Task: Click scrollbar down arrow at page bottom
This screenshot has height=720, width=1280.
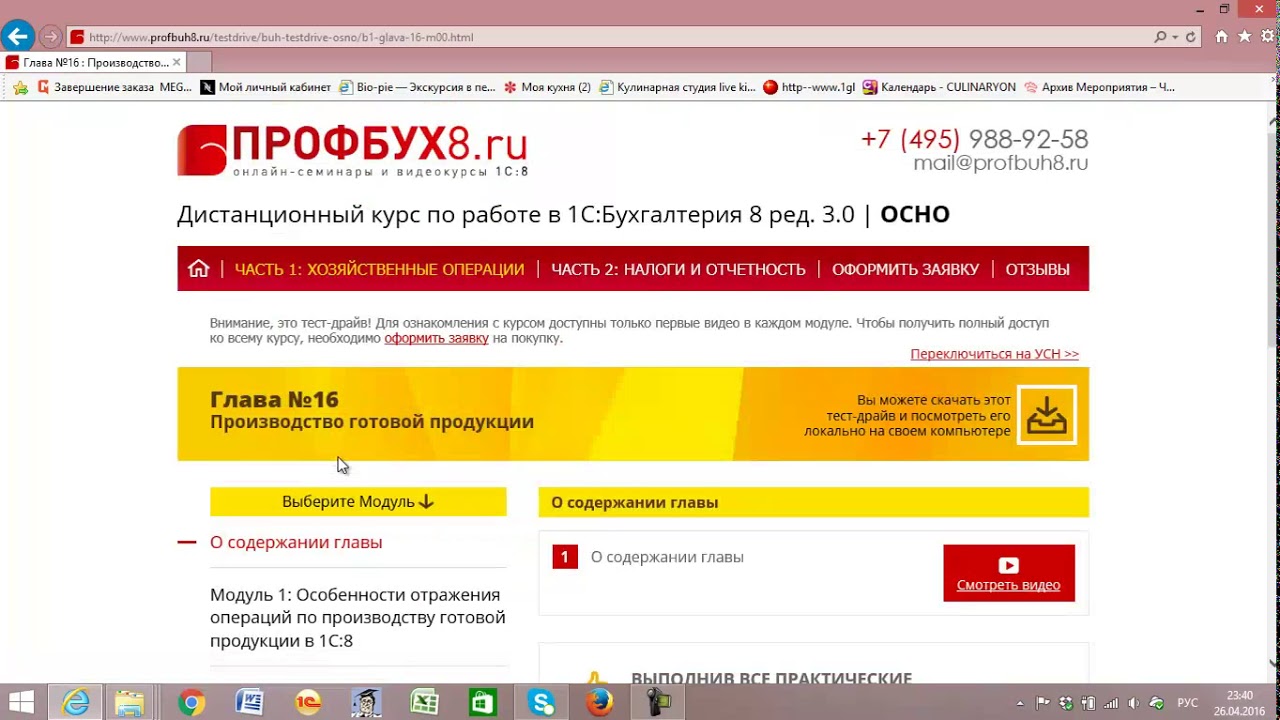Action: pyautogui.click(x=1272, y=663)
